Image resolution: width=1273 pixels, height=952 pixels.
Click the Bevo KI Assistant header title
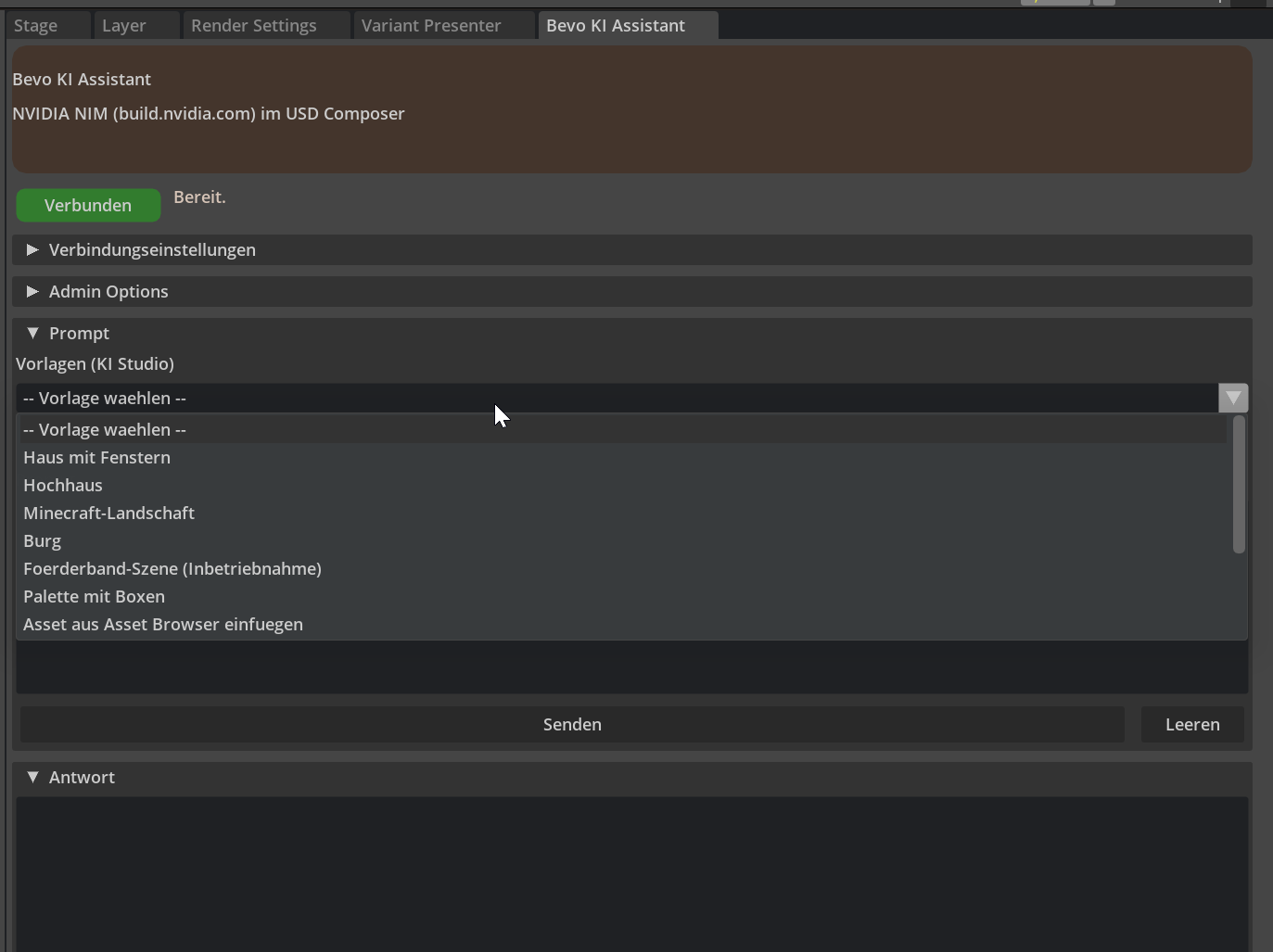tap(82, 79)
